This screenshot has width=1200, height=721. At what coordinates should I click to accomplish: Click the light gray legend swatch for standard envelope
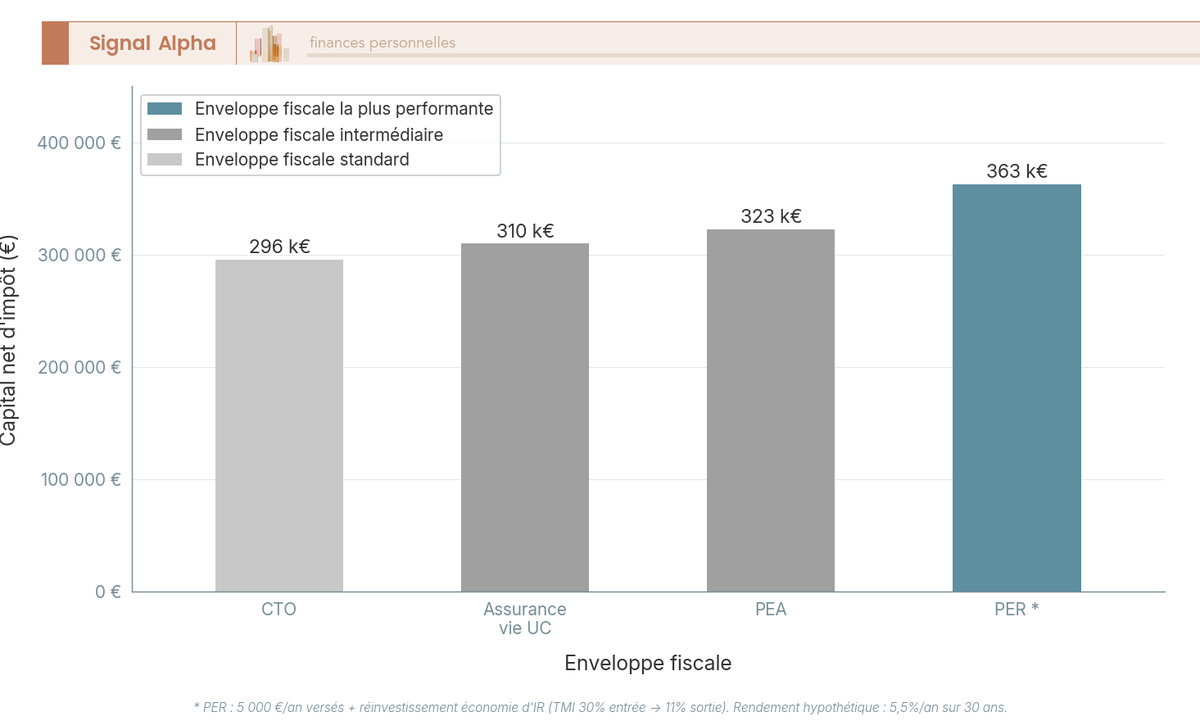(165, 159)
